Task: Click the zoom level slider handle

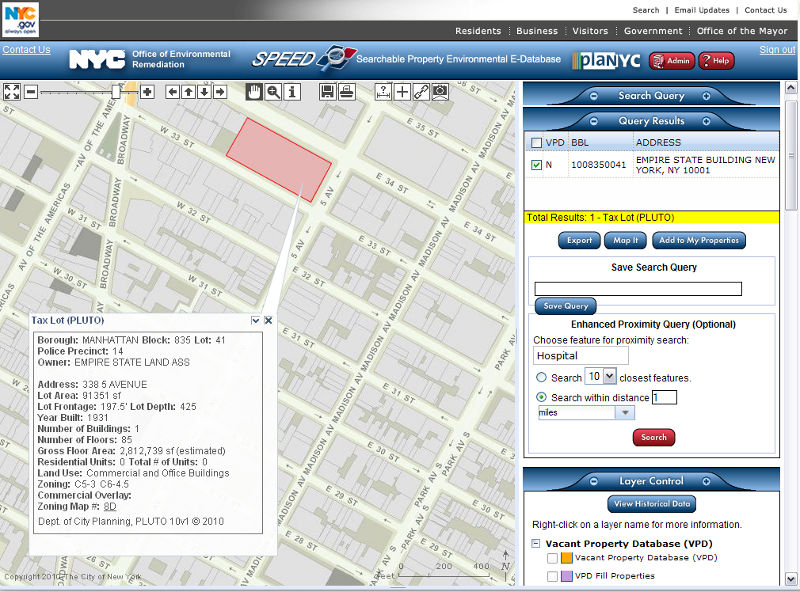Action: (x=116, y=92)
